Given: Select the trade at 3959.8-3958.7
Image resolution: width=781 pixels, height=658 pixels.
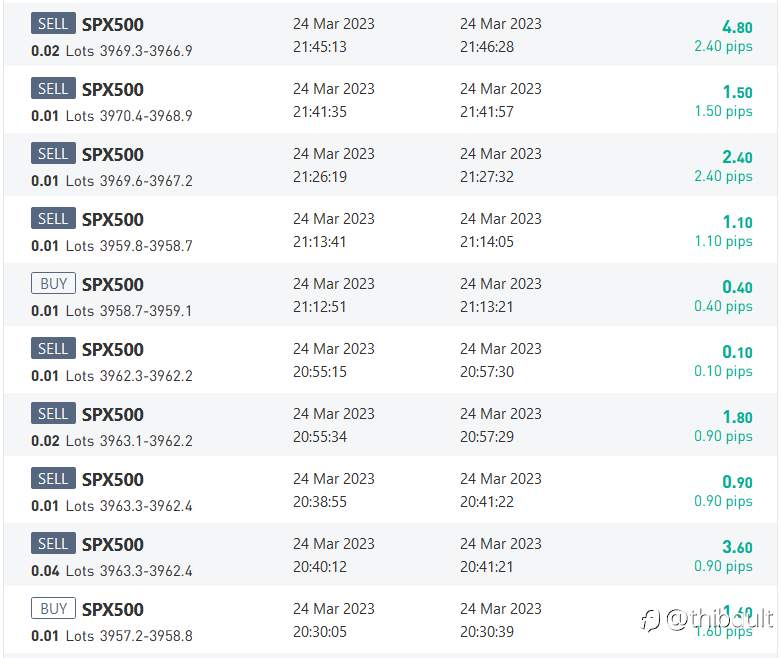Looking at the screenshot, I should [390, 230].
